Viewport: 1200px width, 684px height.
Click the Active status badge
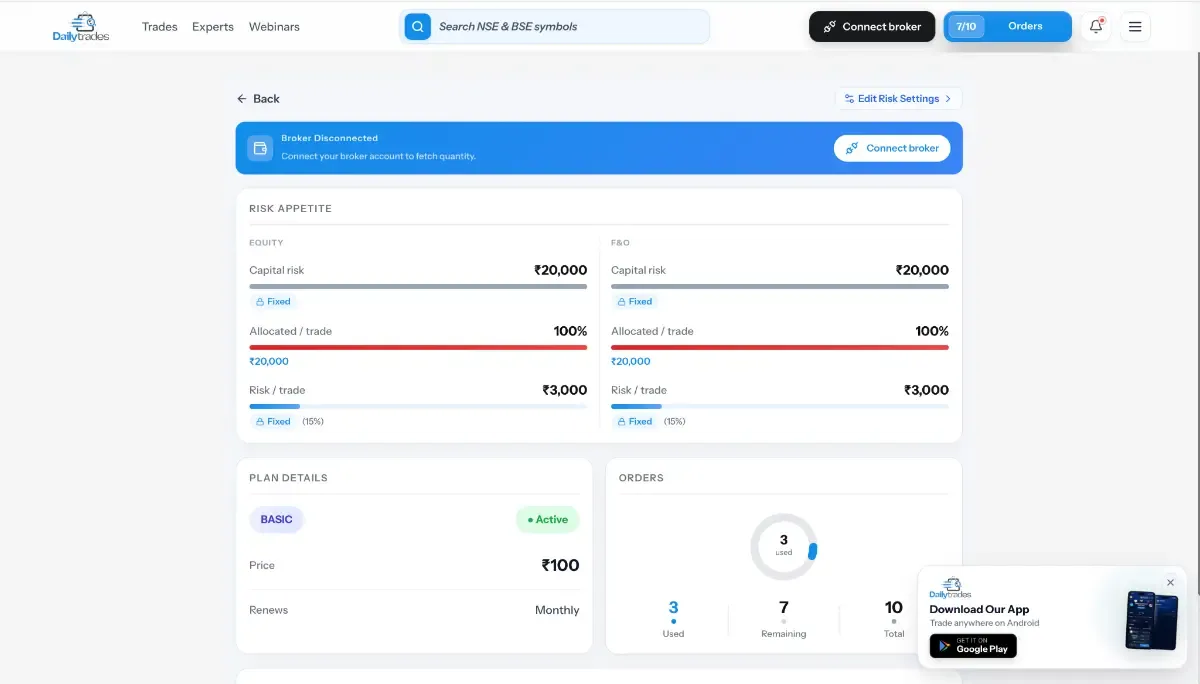[548, 520]
